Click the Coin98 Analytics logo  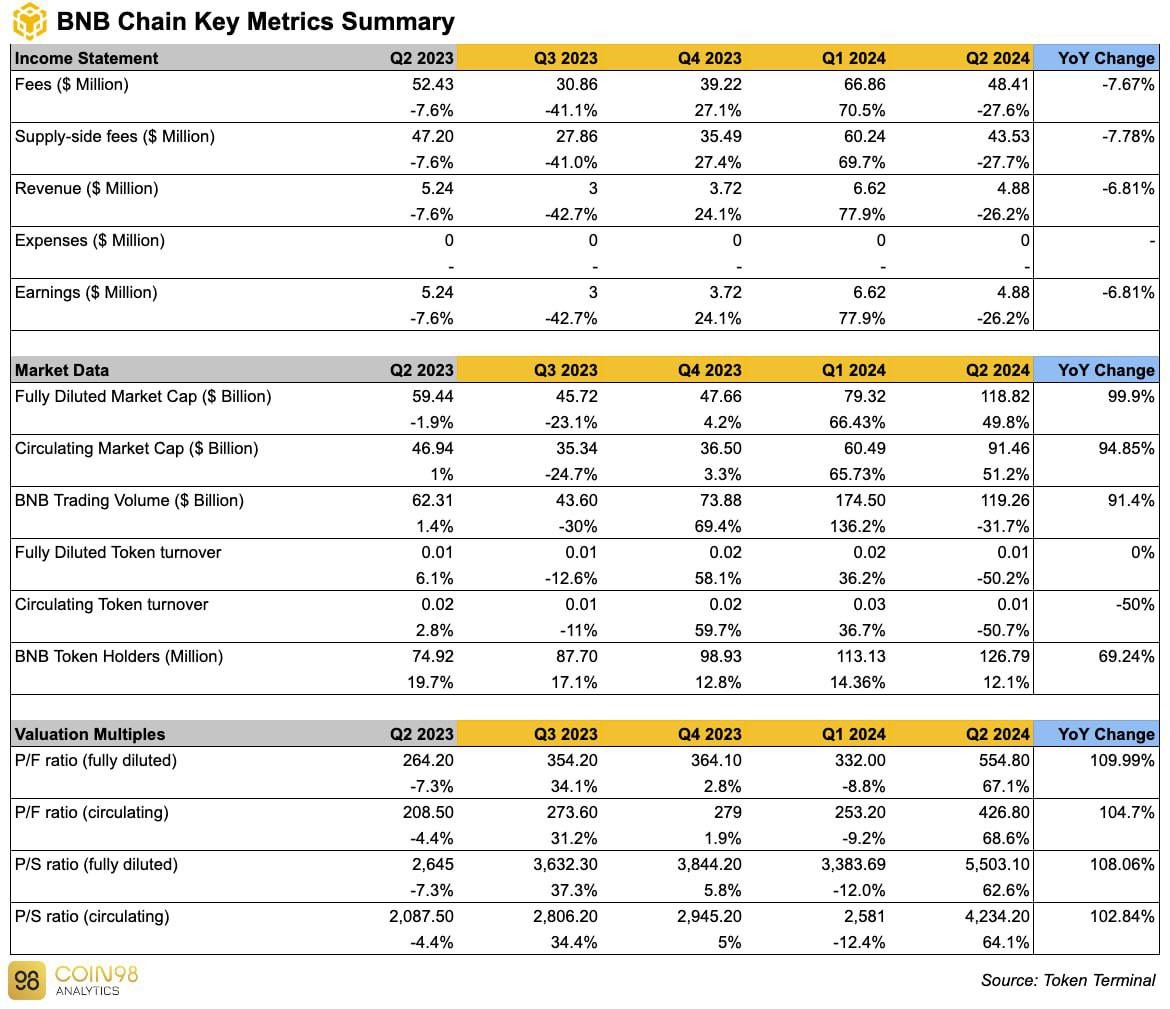click(x=72, y=980)
